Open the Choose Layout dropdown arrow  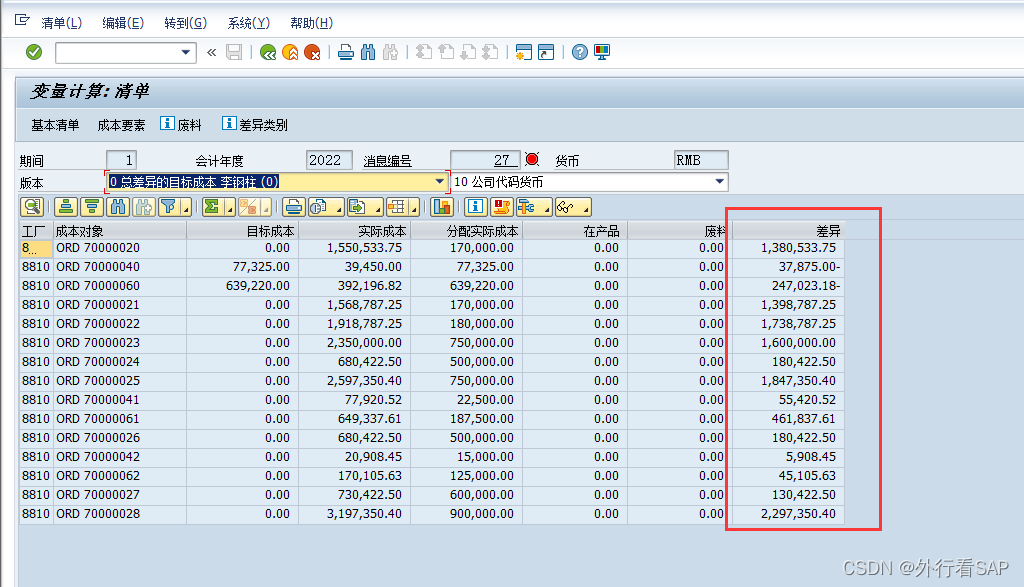coord(415,208)
